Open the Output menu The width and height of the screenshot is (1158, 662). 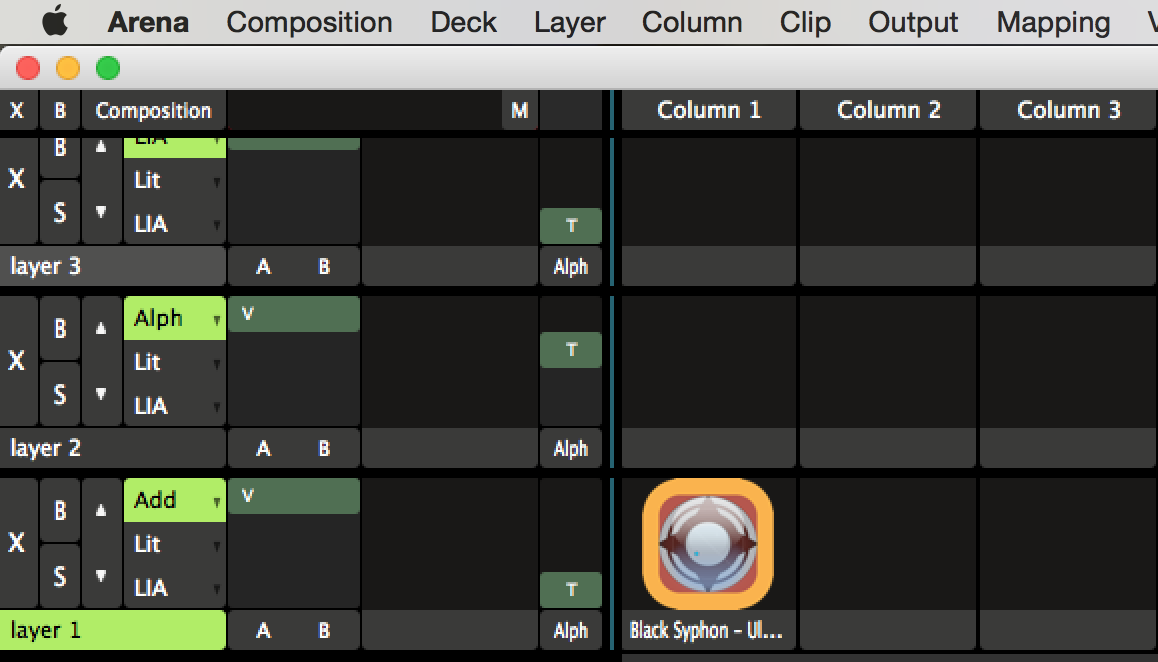[x=913, y=22]
